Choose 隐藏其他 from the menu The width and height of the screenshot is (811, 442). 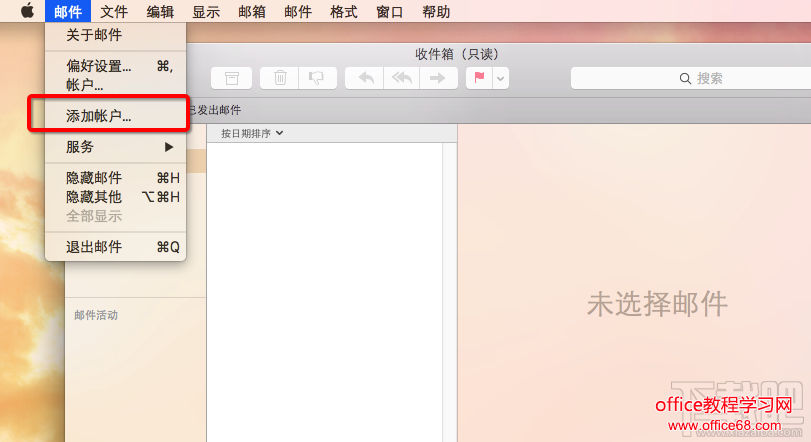[115, 197]
